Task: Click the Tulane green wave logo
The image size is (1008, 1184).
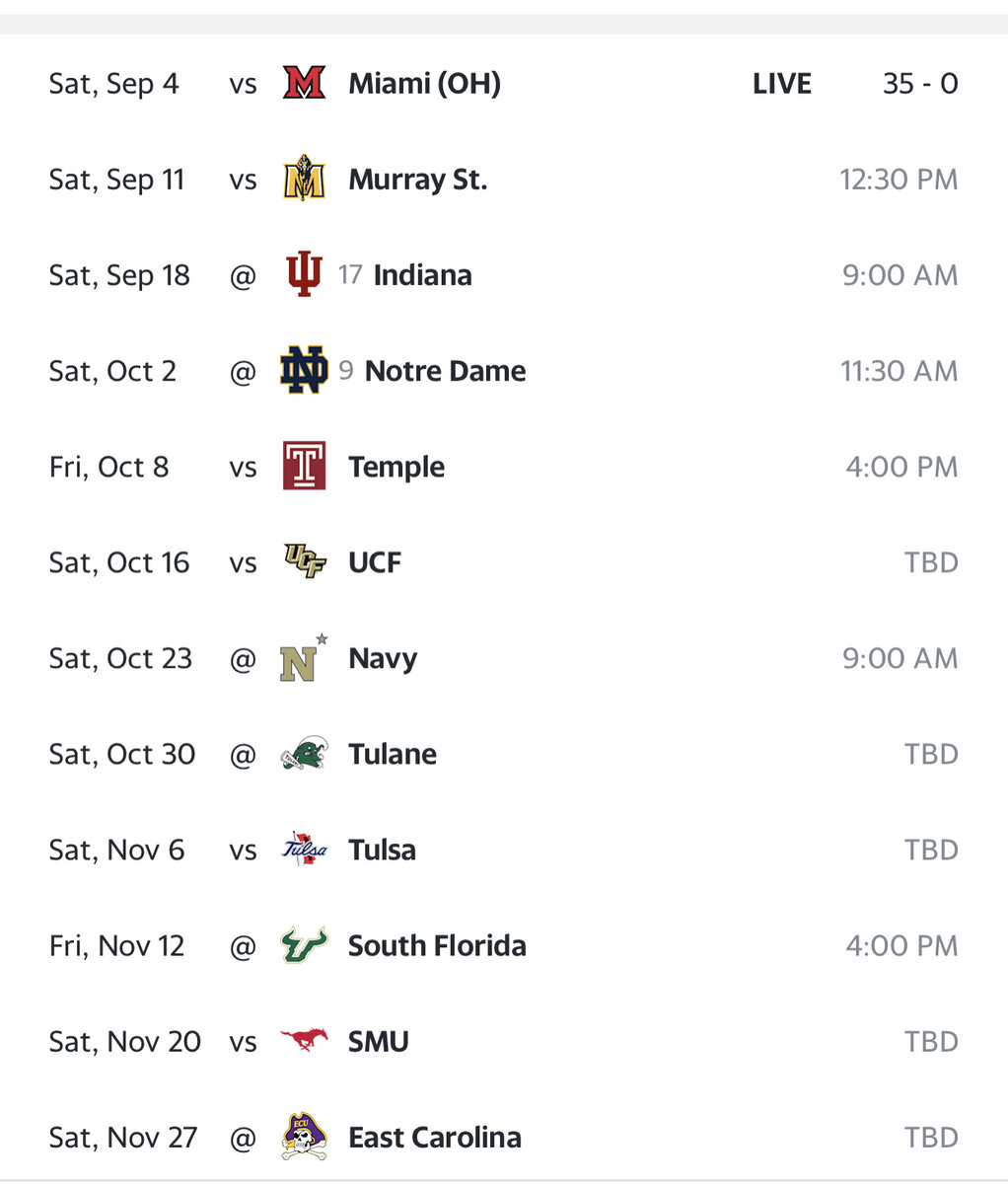Action: [304, 754]
